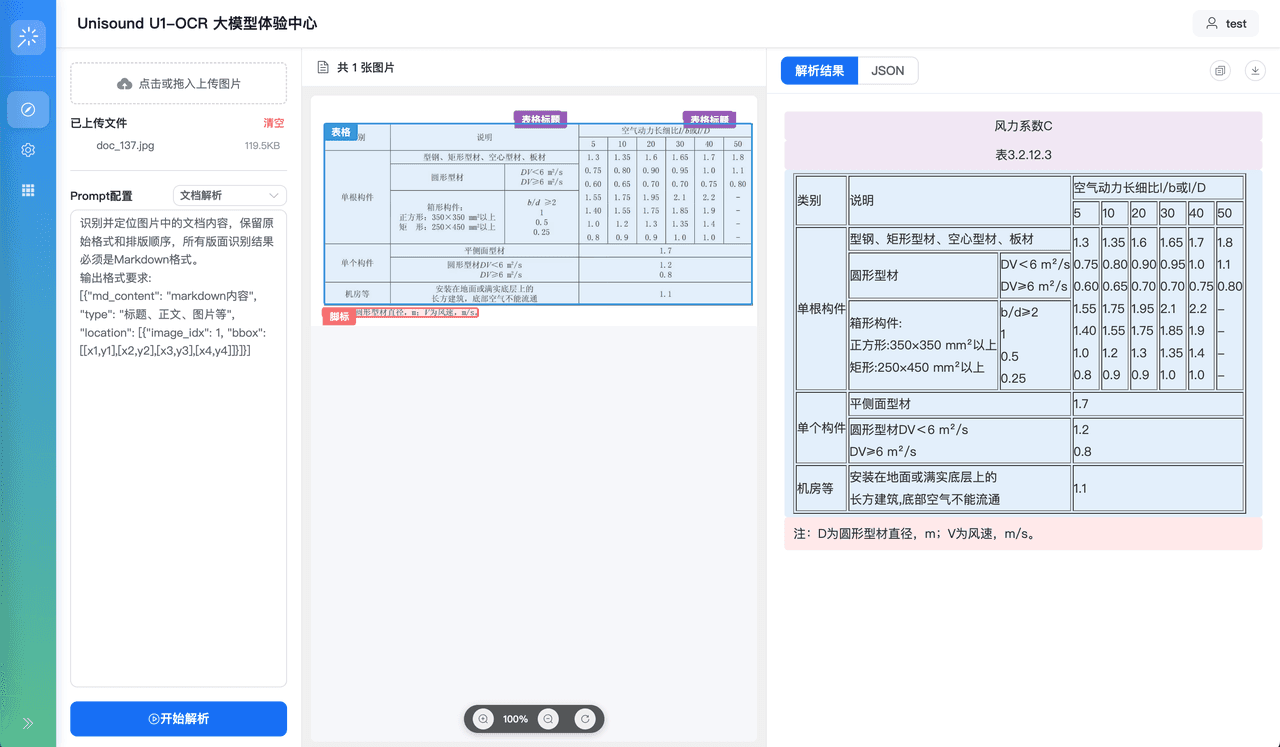Expand the test account menu

[1225, 22]
